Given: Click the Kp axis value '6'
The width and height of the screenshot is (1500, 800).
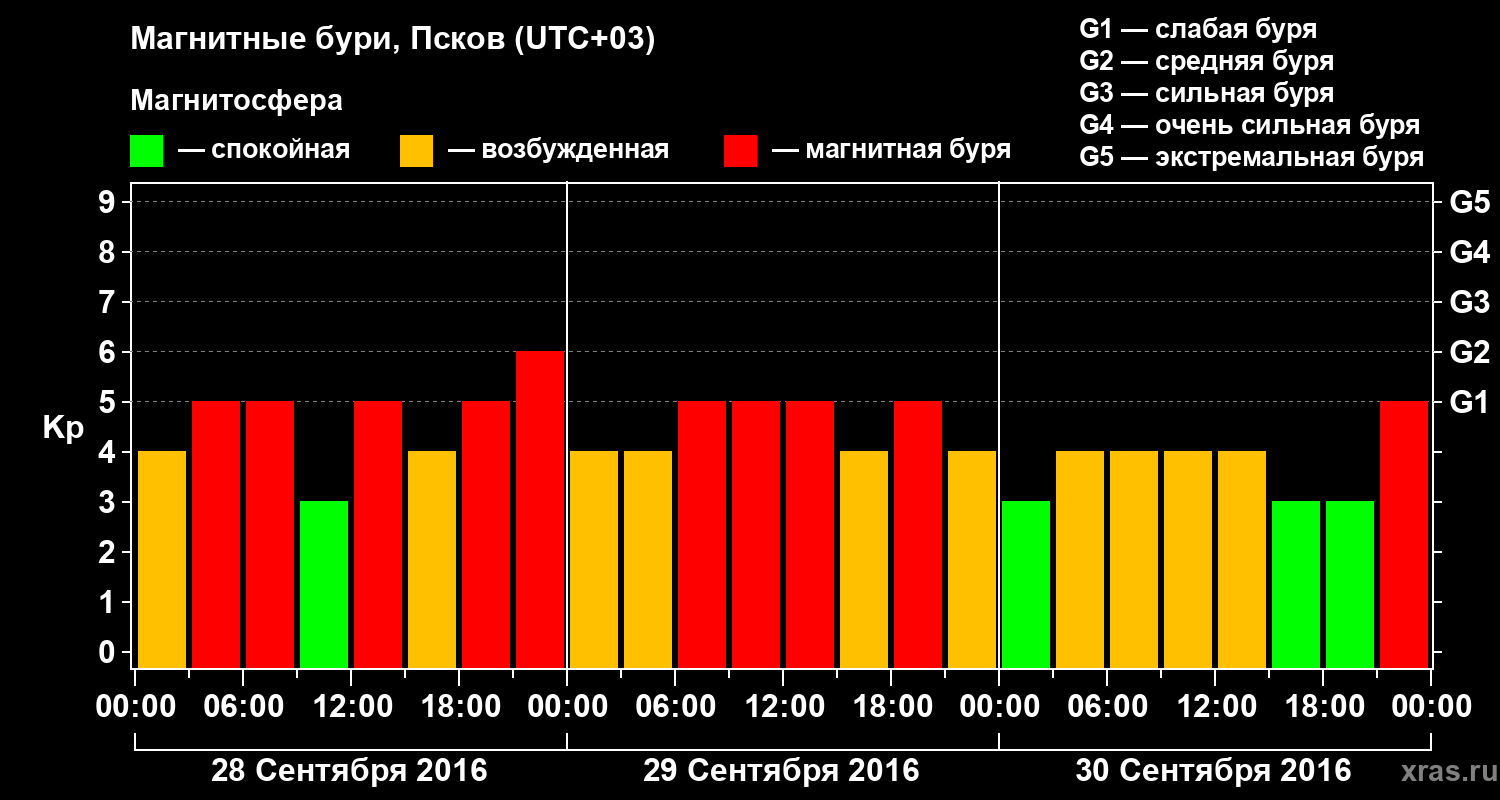Looking at the screenshot, I should click(x=109, y=352).
